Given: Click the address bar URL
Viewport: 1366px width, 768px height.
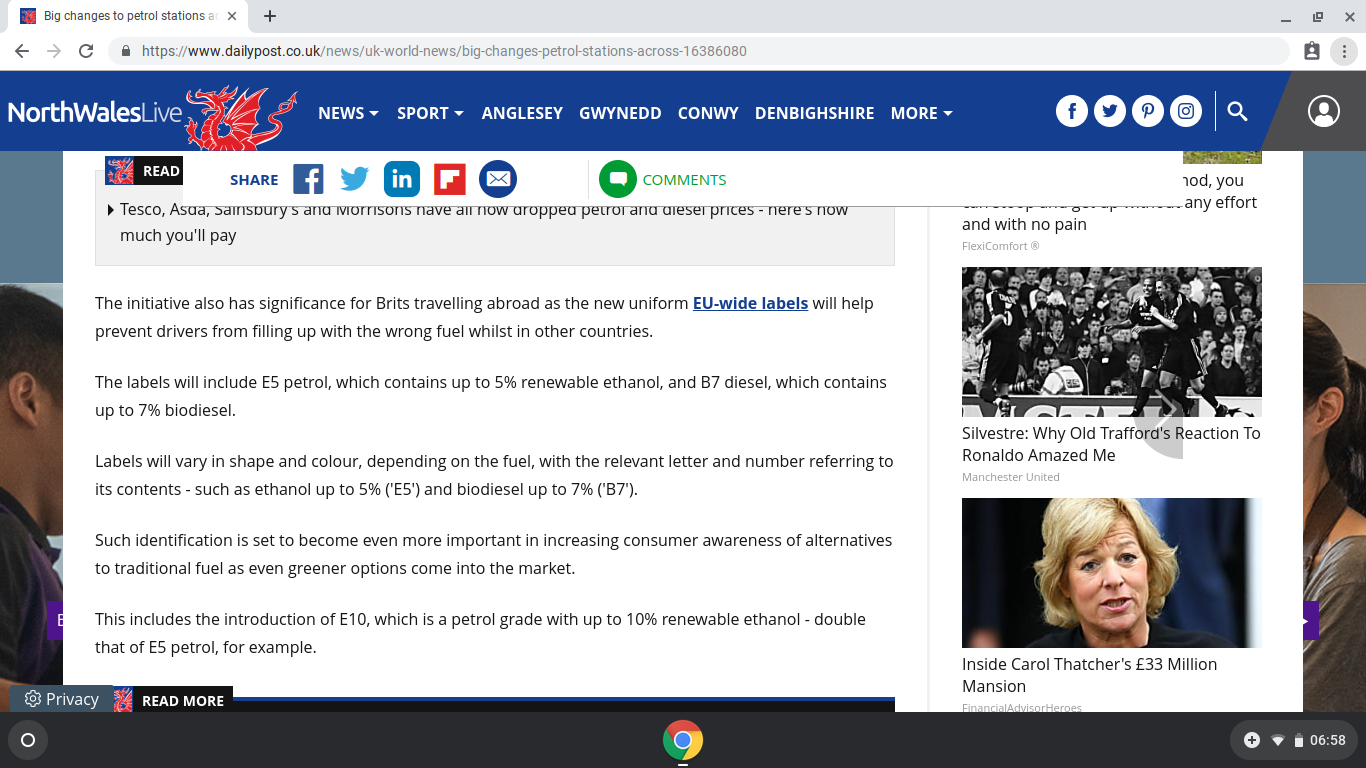Looking at the screenshot, I should [x=444, y=51].
